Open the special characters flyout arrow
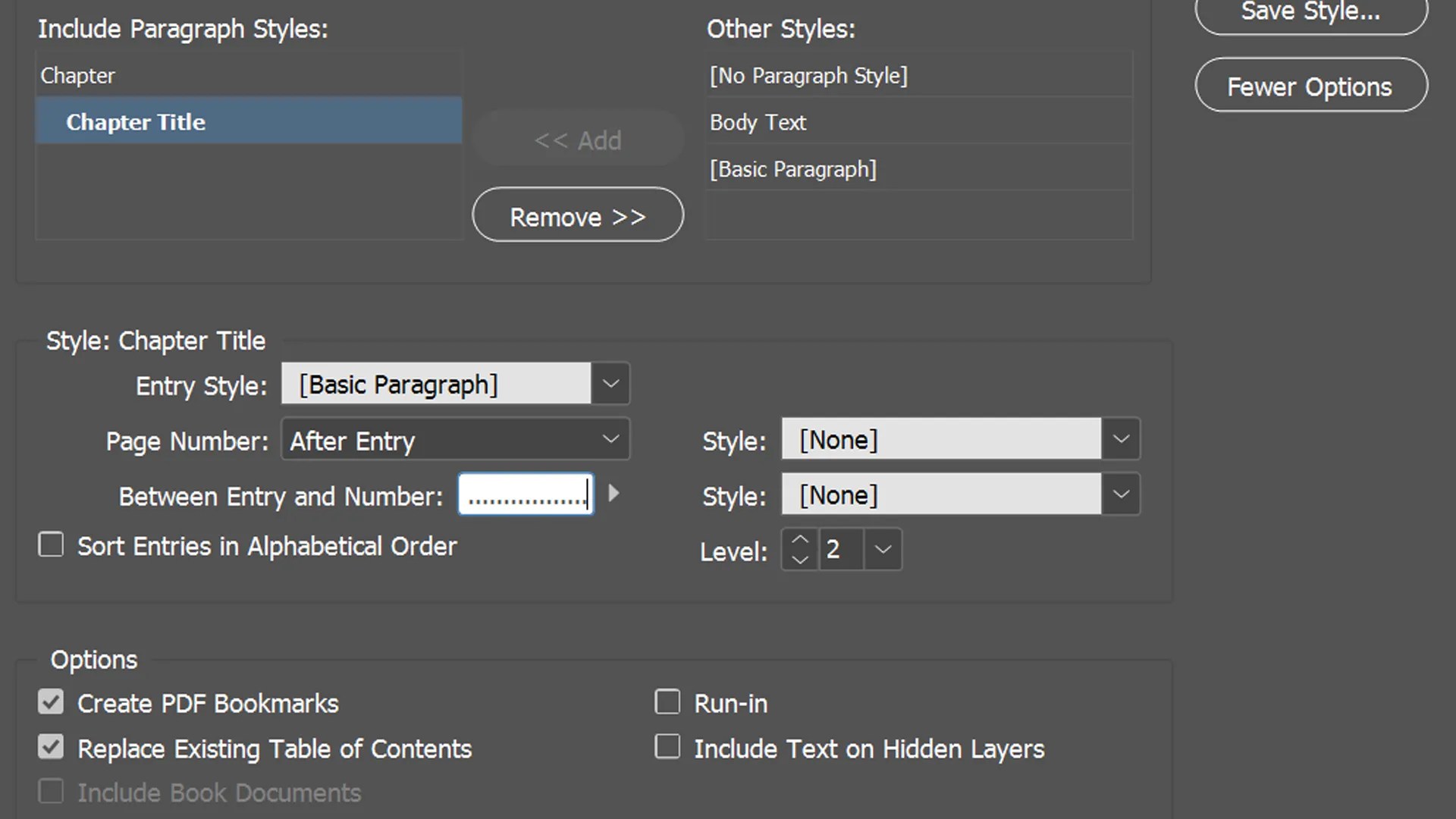This screenshot has height=819, width=1456. pos(614,494)
